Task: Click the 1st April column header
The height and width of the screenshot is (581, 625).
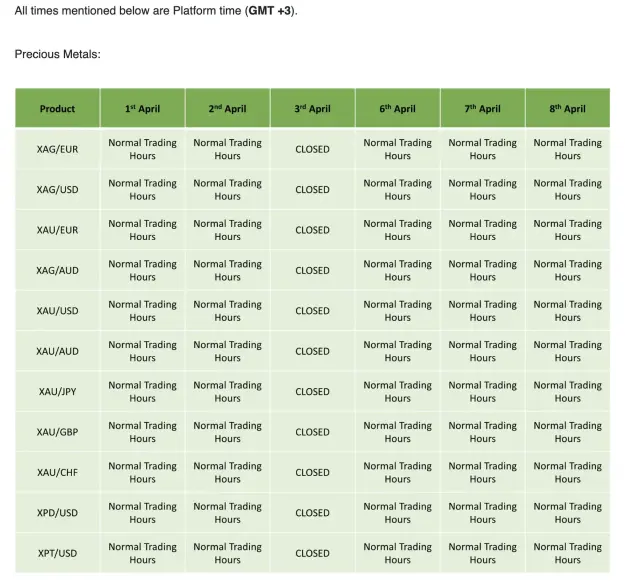Action: (142, 108)
